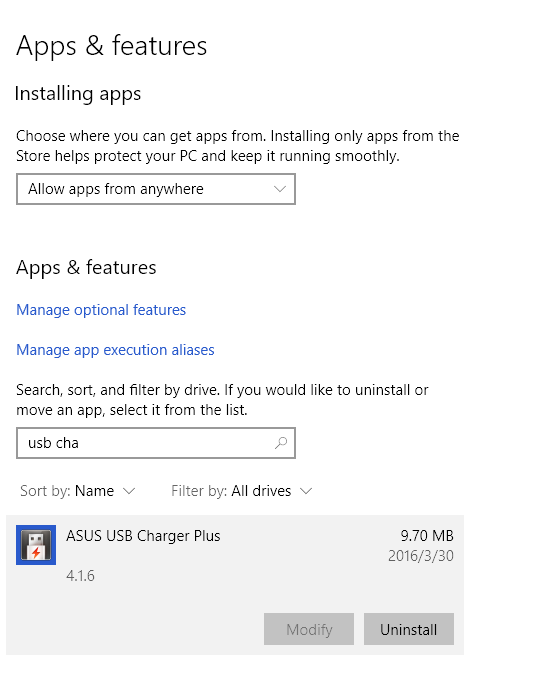Uninstall ASUS USB Charger Plus
Screen dimensions: 541x690
click(409, 629)
